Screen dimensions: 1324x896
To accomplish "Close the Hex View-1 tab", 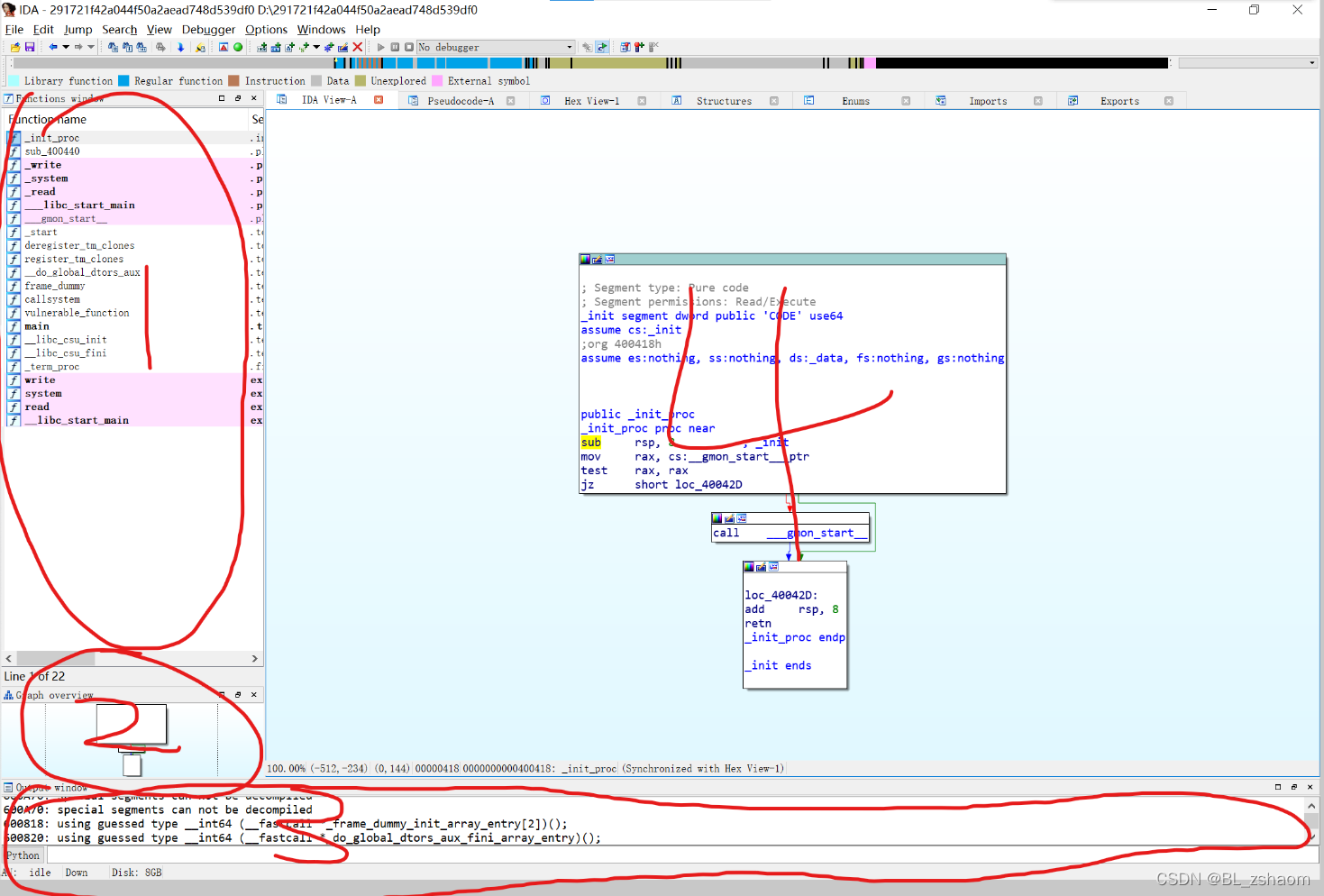I will 642,101.
